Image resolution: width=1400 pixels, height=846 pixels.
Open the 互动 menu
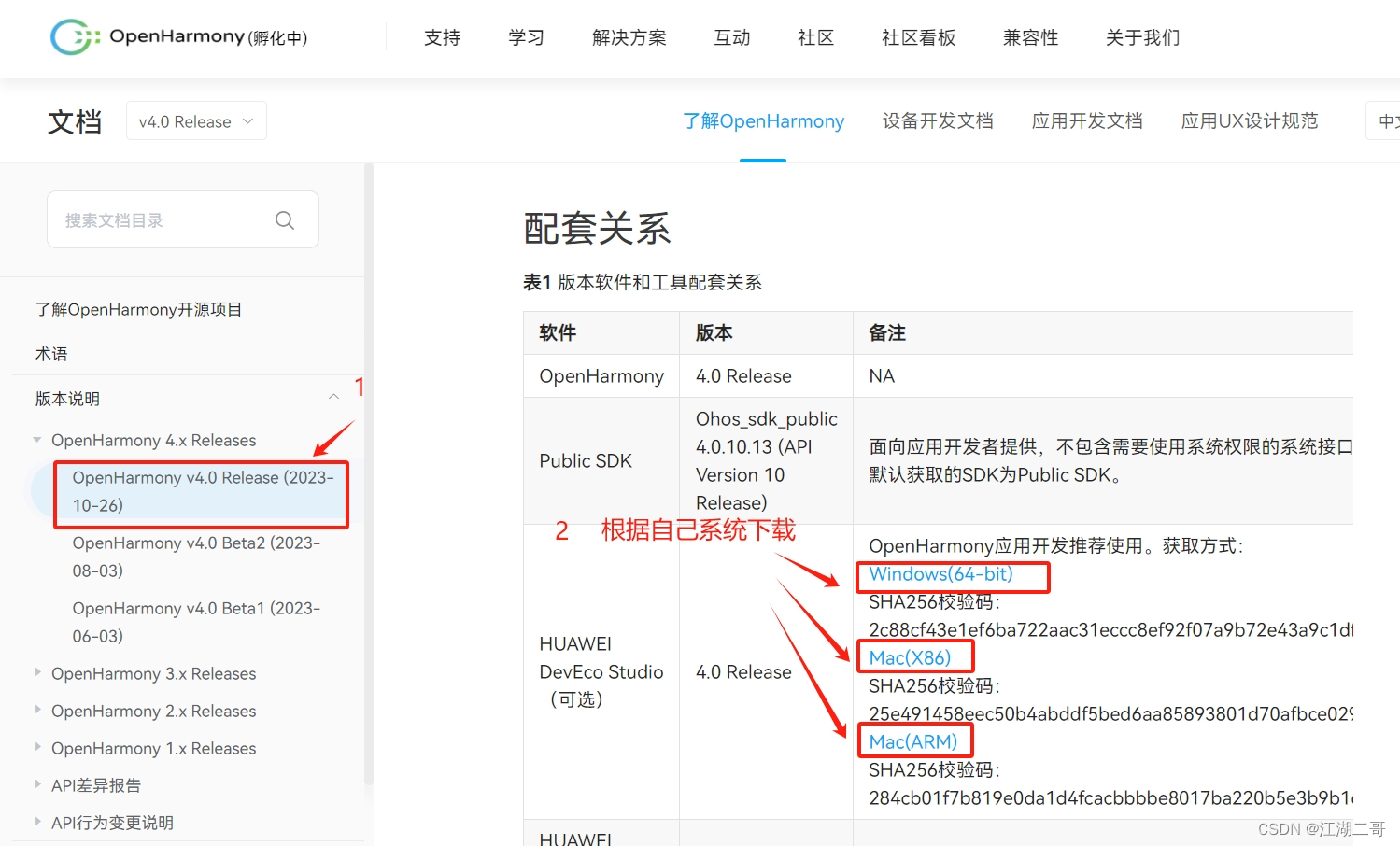[732, 37]
